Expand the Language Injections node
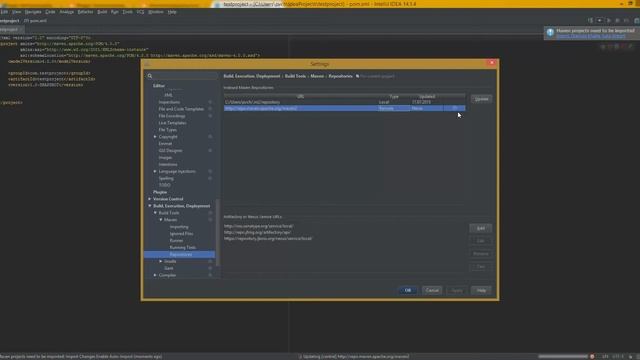This screenshot has height=360, width=640. 155,171
